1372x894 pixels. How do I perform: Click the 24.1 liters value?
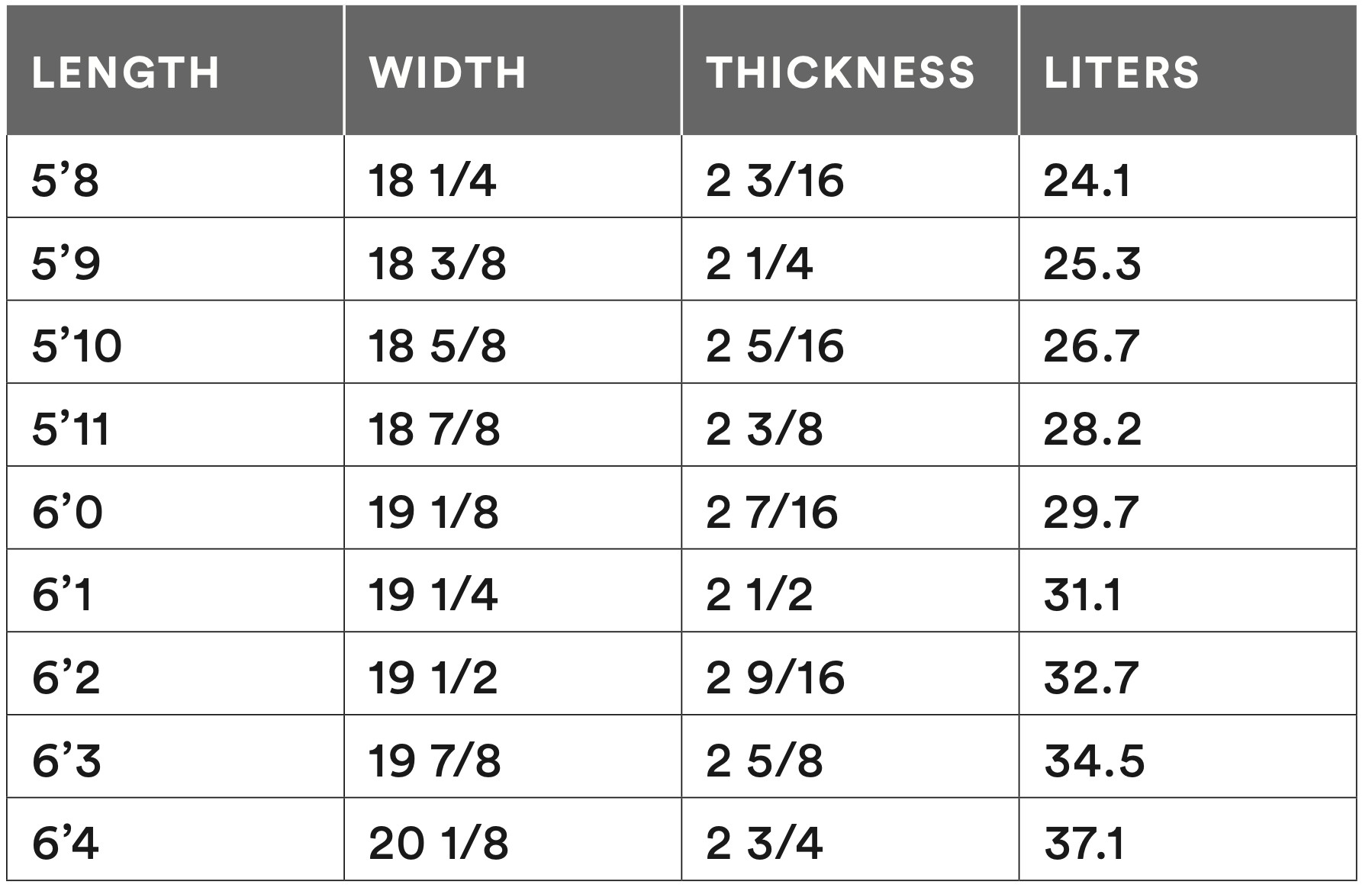[1087, 181]
